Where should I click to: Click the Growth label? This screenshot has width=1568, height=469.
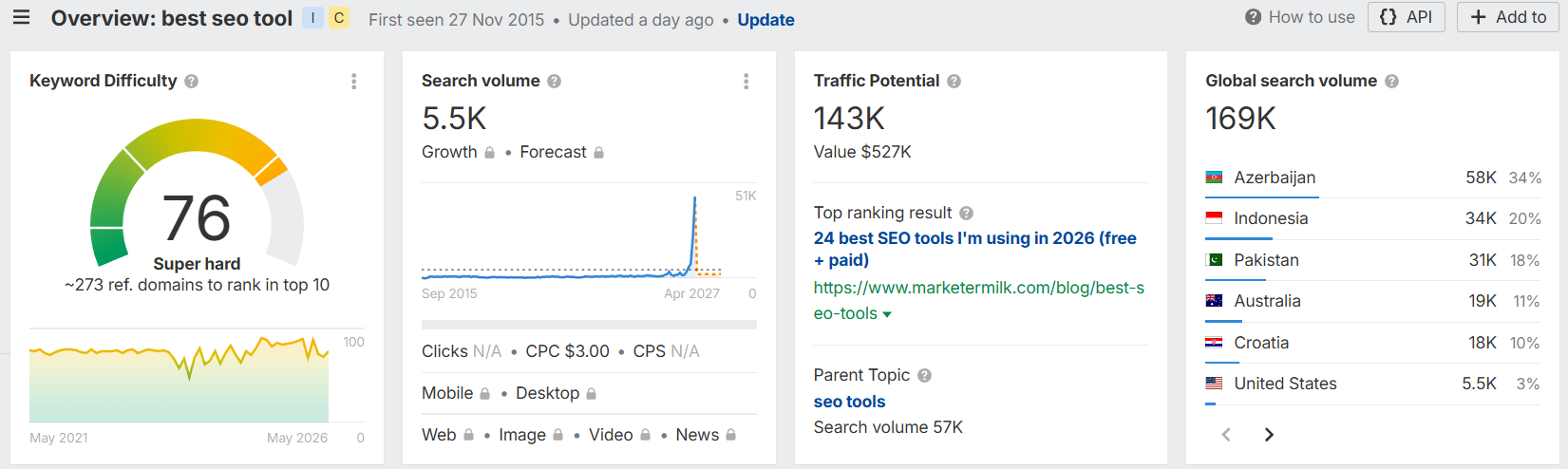point(449,152)
